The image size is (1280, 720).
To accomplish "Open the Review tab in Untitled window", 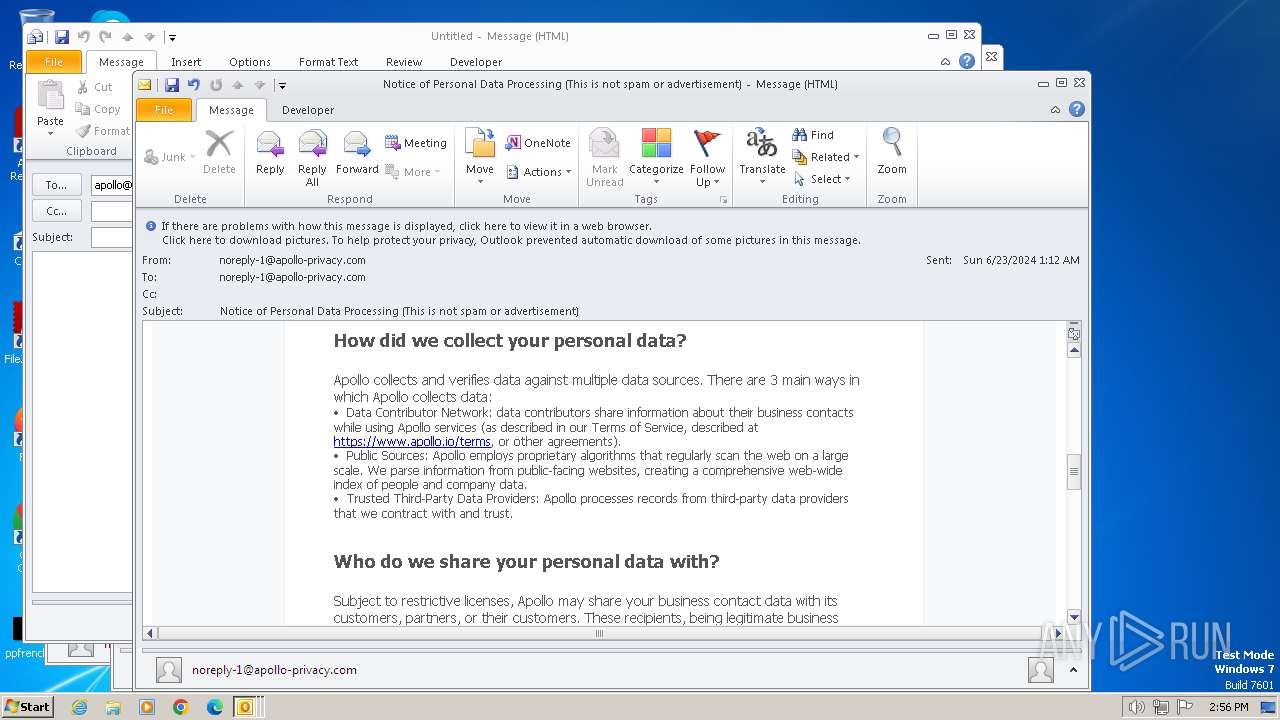I will pos(404,62).
